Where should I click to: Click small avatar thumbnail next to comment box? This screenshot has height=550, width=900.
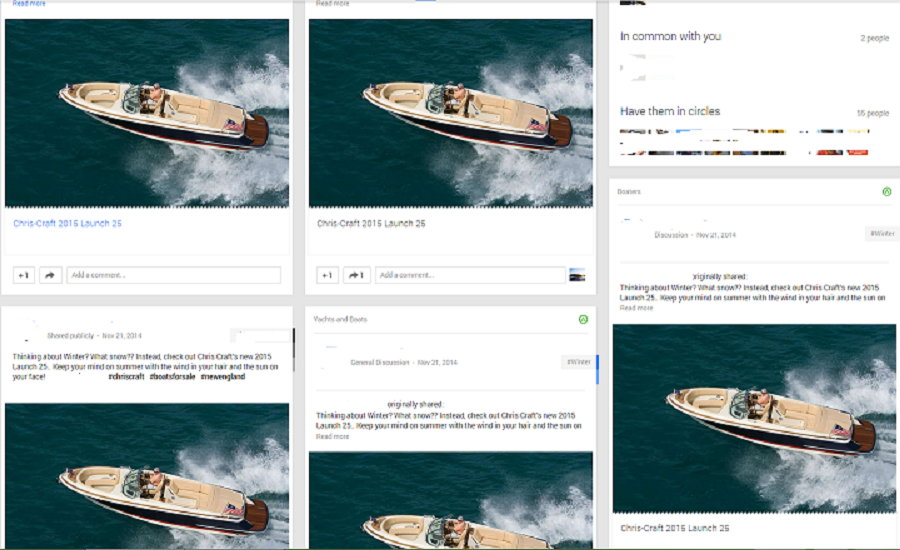577,276
